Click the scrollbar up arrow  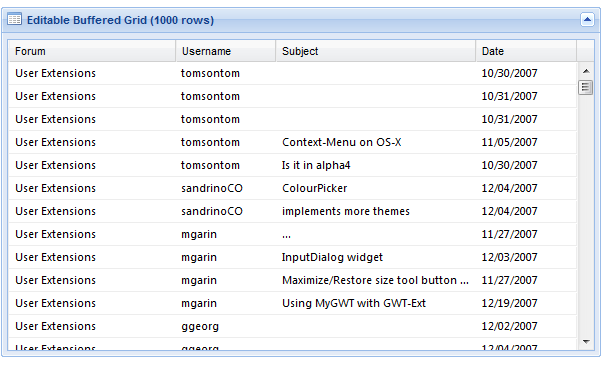pos(586,71)
